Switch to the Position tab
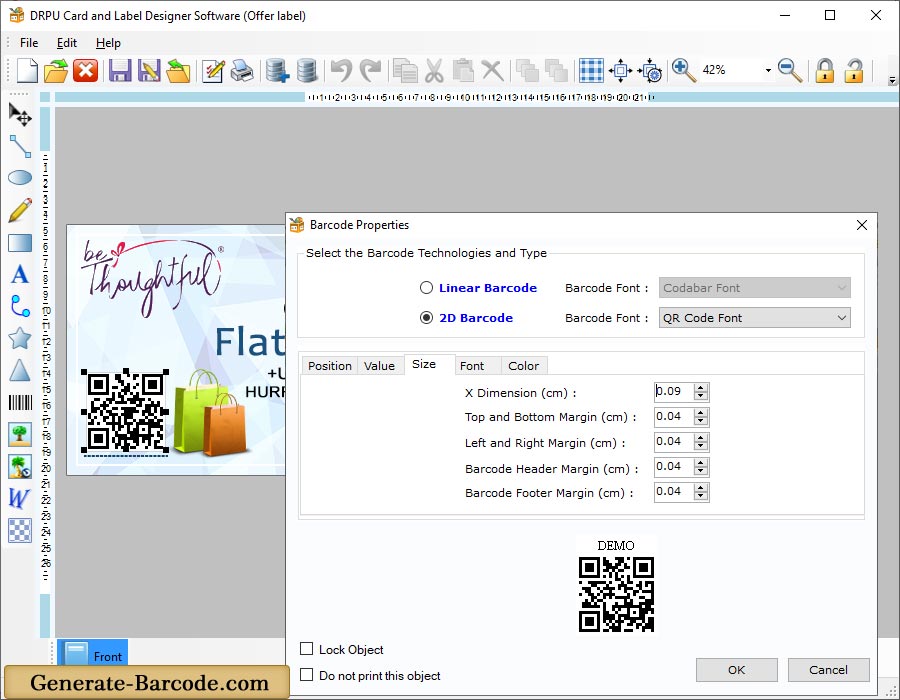The width and height of the screenshot is (900, 700). click(329, 365)
